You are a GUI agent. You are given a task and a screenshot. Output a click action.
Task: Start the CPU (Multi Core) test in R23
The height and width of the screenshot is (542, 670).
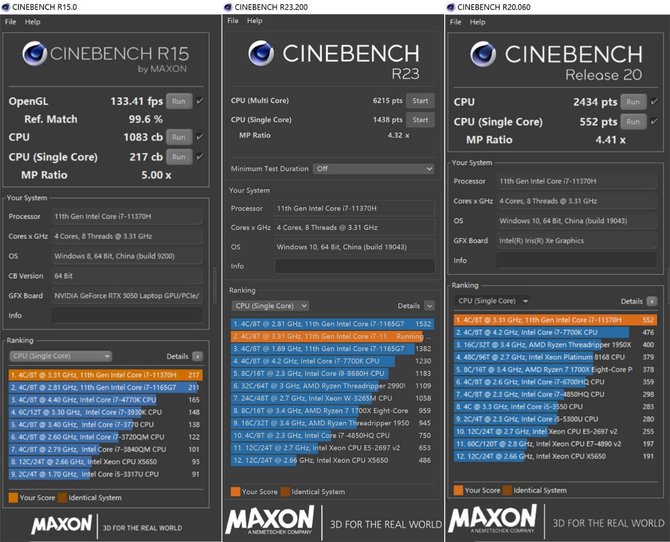420,100
